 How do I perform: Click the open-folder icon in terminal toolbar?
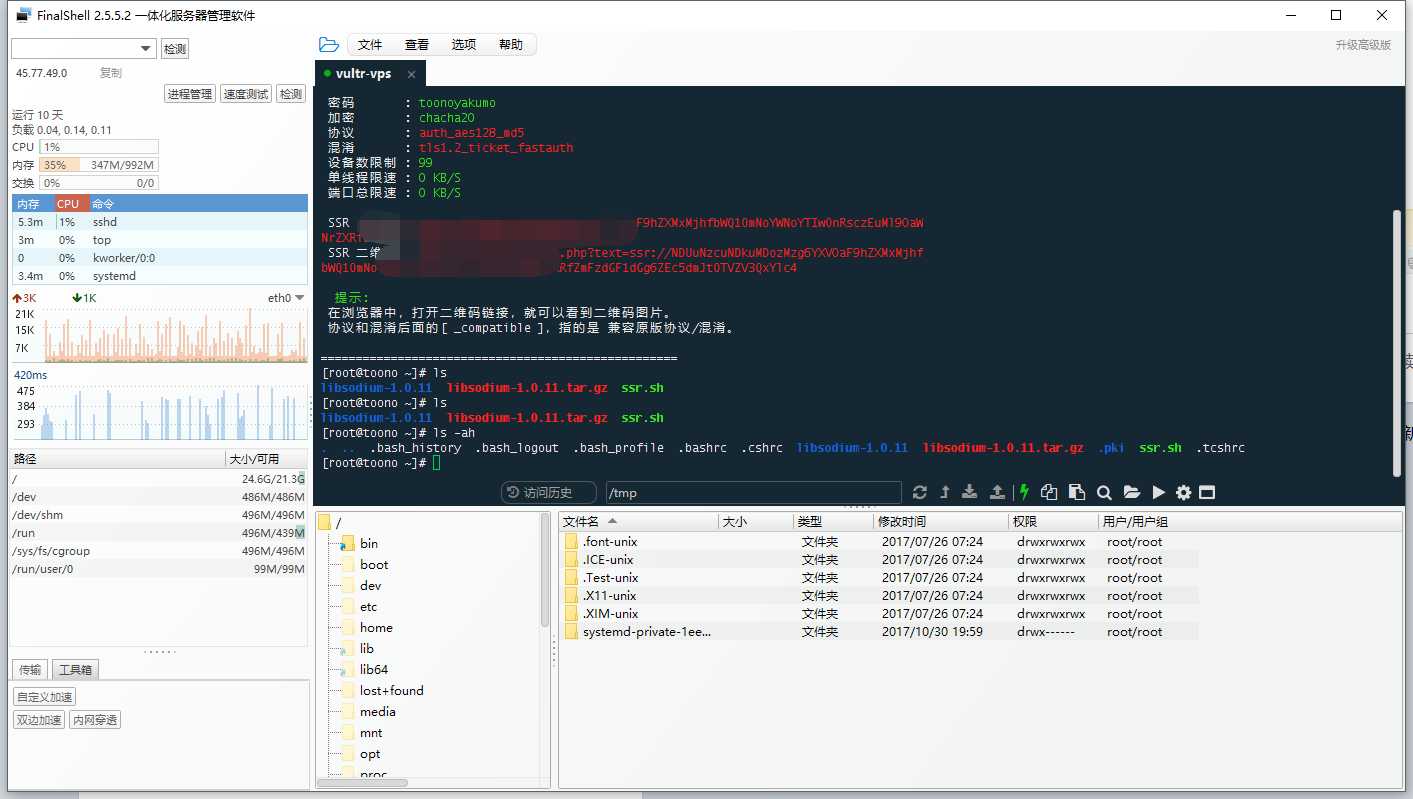(1131, 492)
